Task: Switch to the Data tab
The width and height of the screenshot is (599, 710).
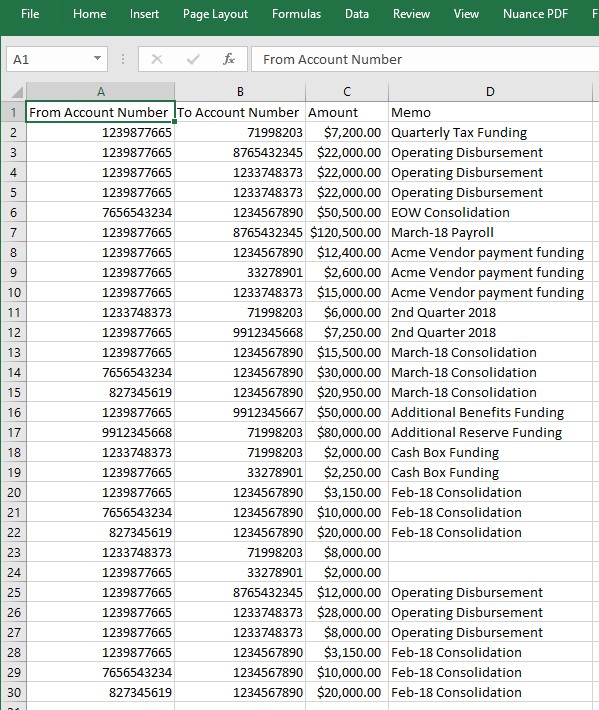Action: click(357, 14)
